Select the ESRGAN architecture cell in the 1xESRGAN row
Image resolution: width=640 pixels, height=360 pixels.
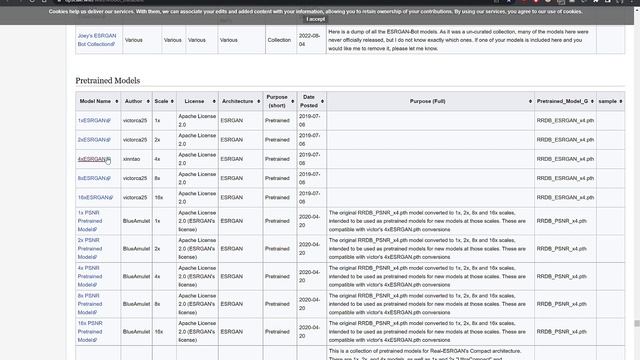232,120
